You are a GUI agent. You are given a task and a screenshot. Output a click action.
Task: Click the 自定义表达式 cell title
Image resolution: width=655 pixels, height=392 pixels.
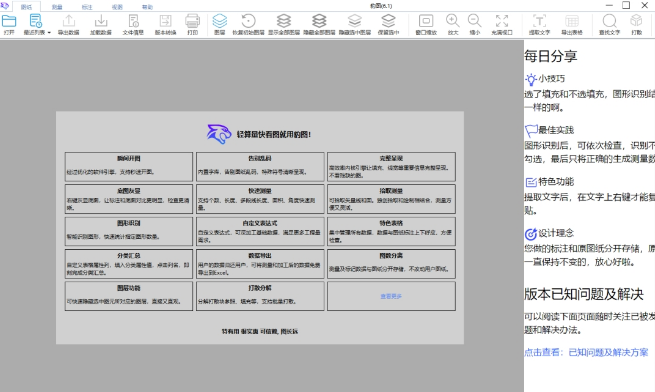pyautogui.click(x=260, y=223)
